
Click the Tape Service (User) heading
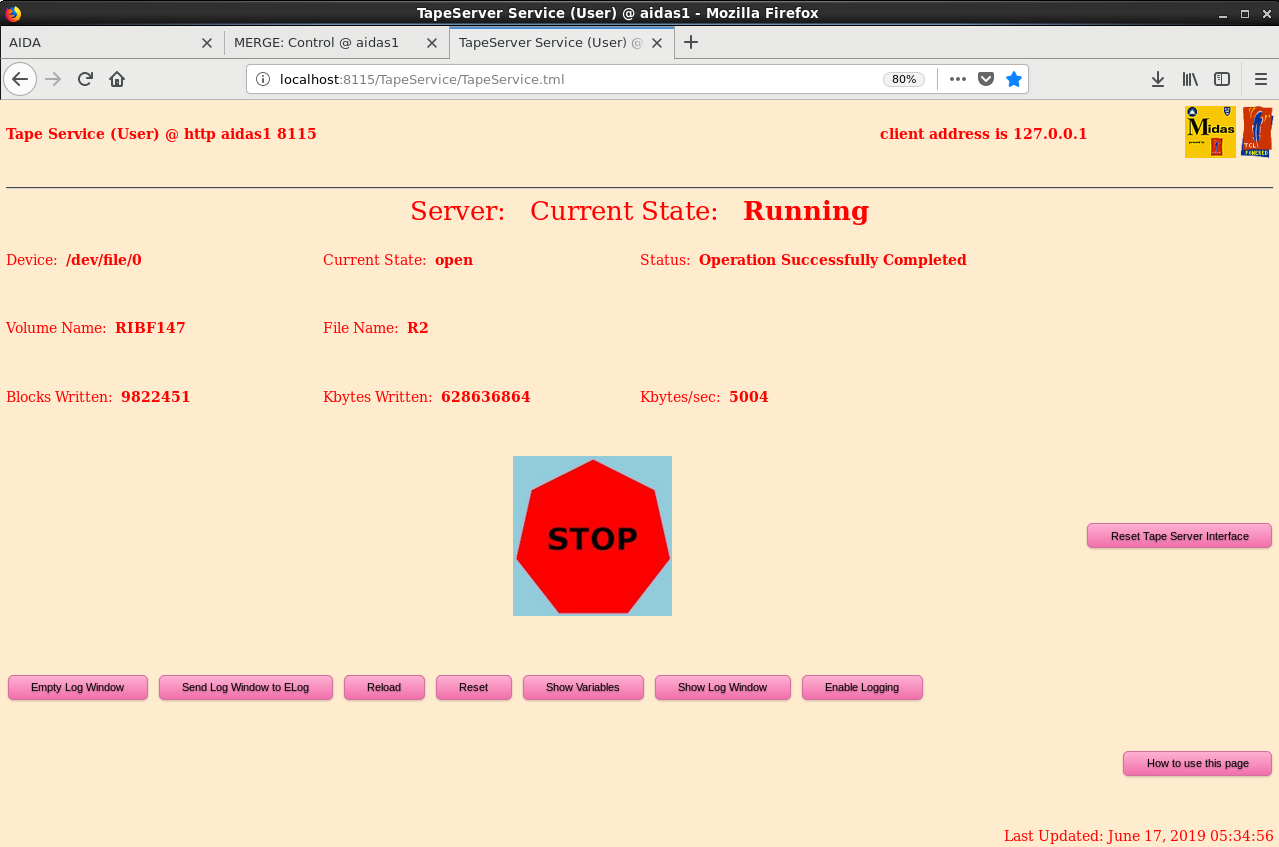point(161,134)
